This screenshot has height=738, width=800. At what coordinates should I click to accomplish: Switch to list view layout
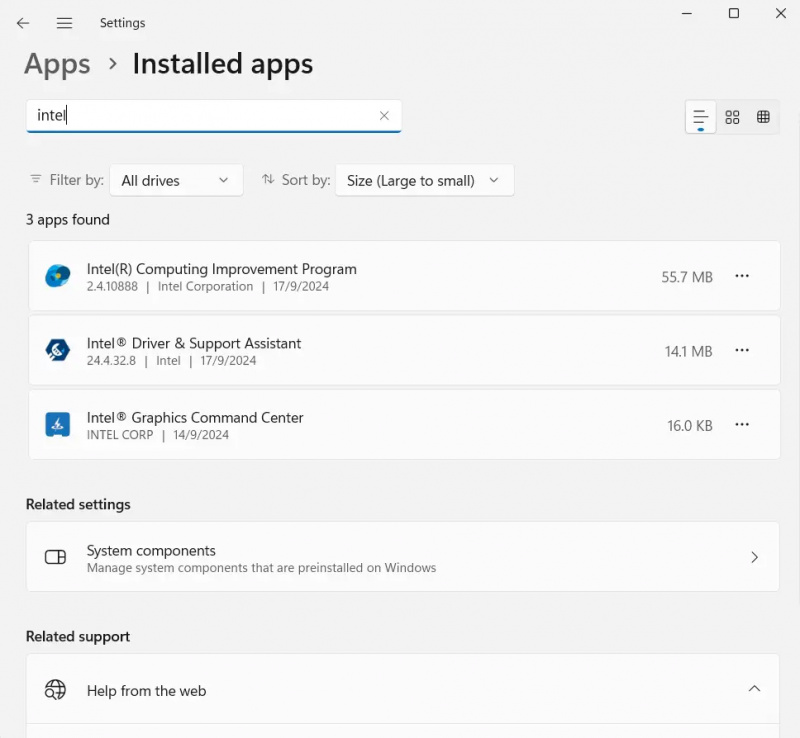pos(701,117)
